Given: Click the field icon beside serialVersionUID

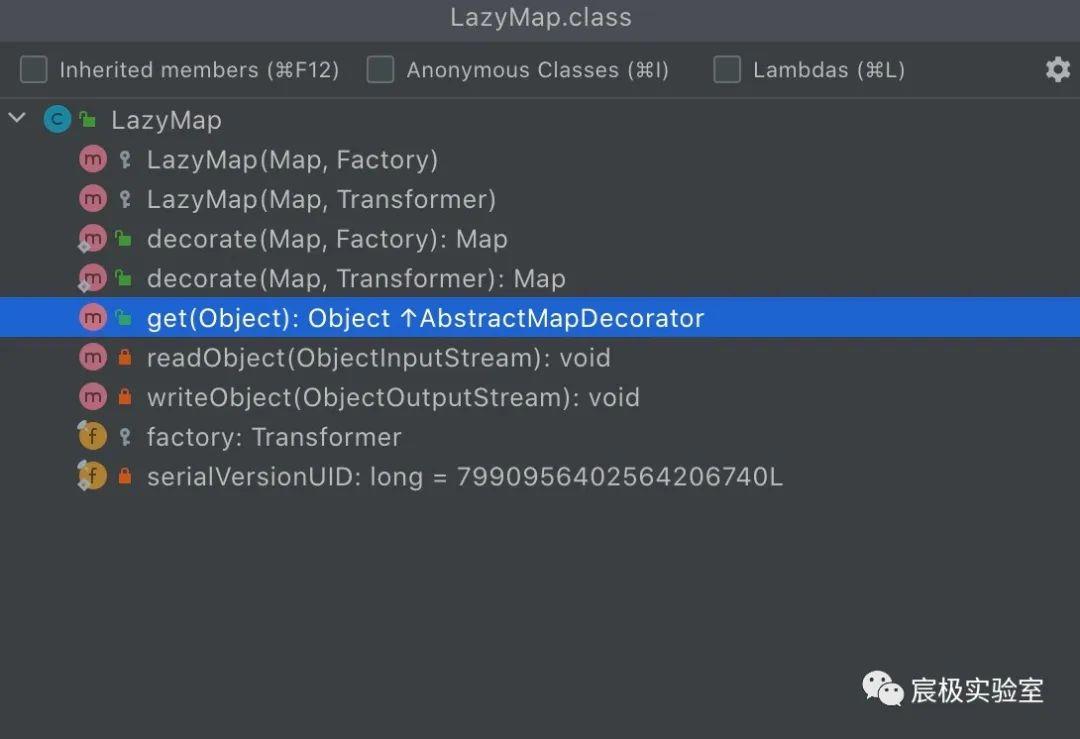Looking at the screenshot, I should pyautogui.click(x=92, y=476).
